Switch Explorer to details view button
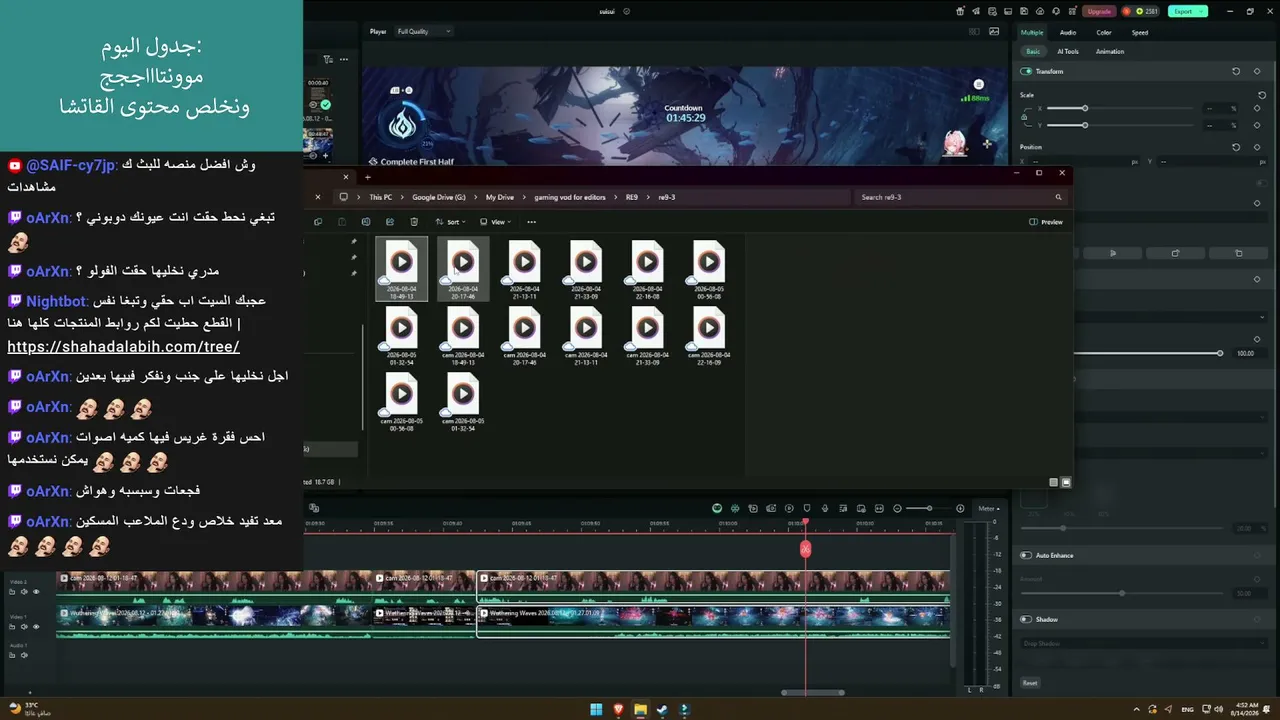The image size is (1280, 720). tap(1053, 482)
